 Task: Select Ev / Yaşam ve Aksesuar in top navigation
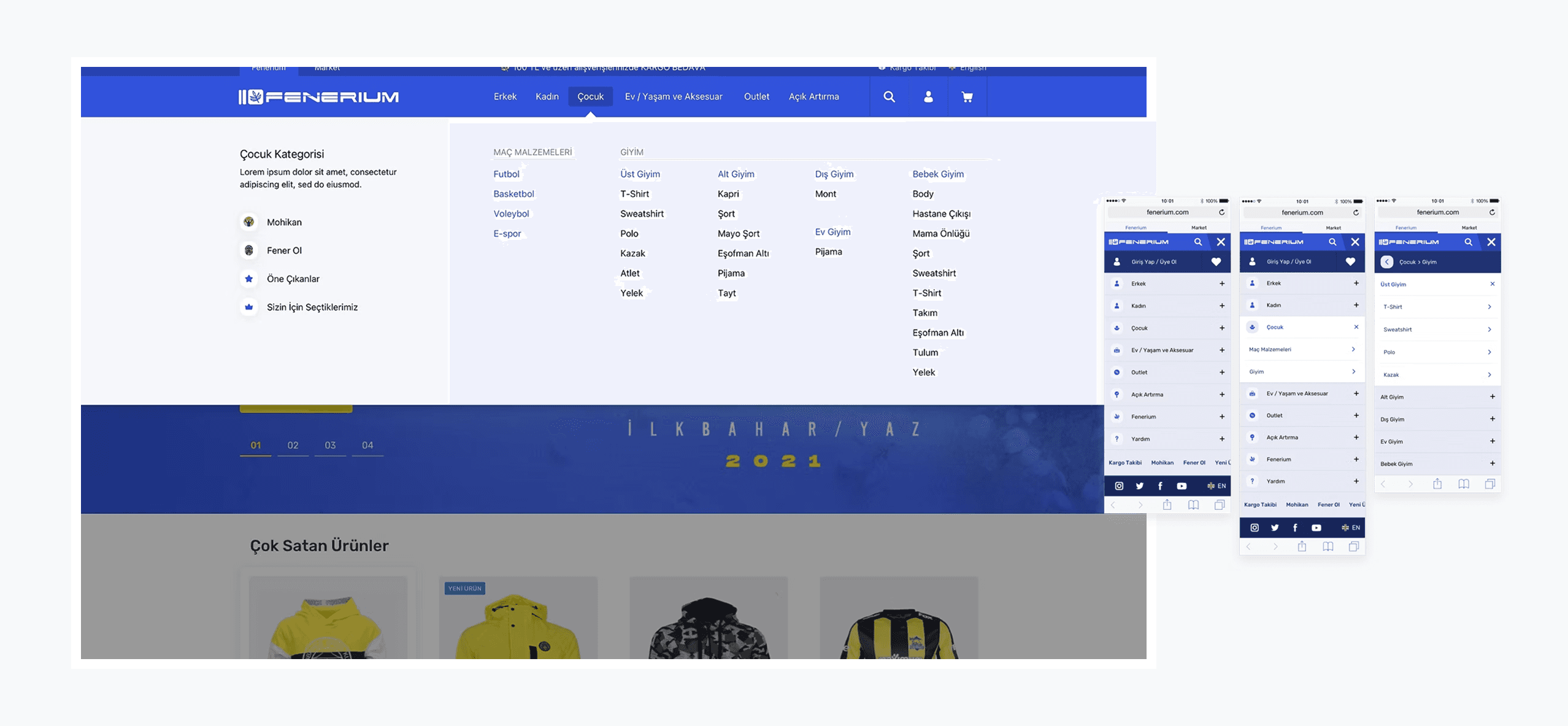tap(673, 96)
